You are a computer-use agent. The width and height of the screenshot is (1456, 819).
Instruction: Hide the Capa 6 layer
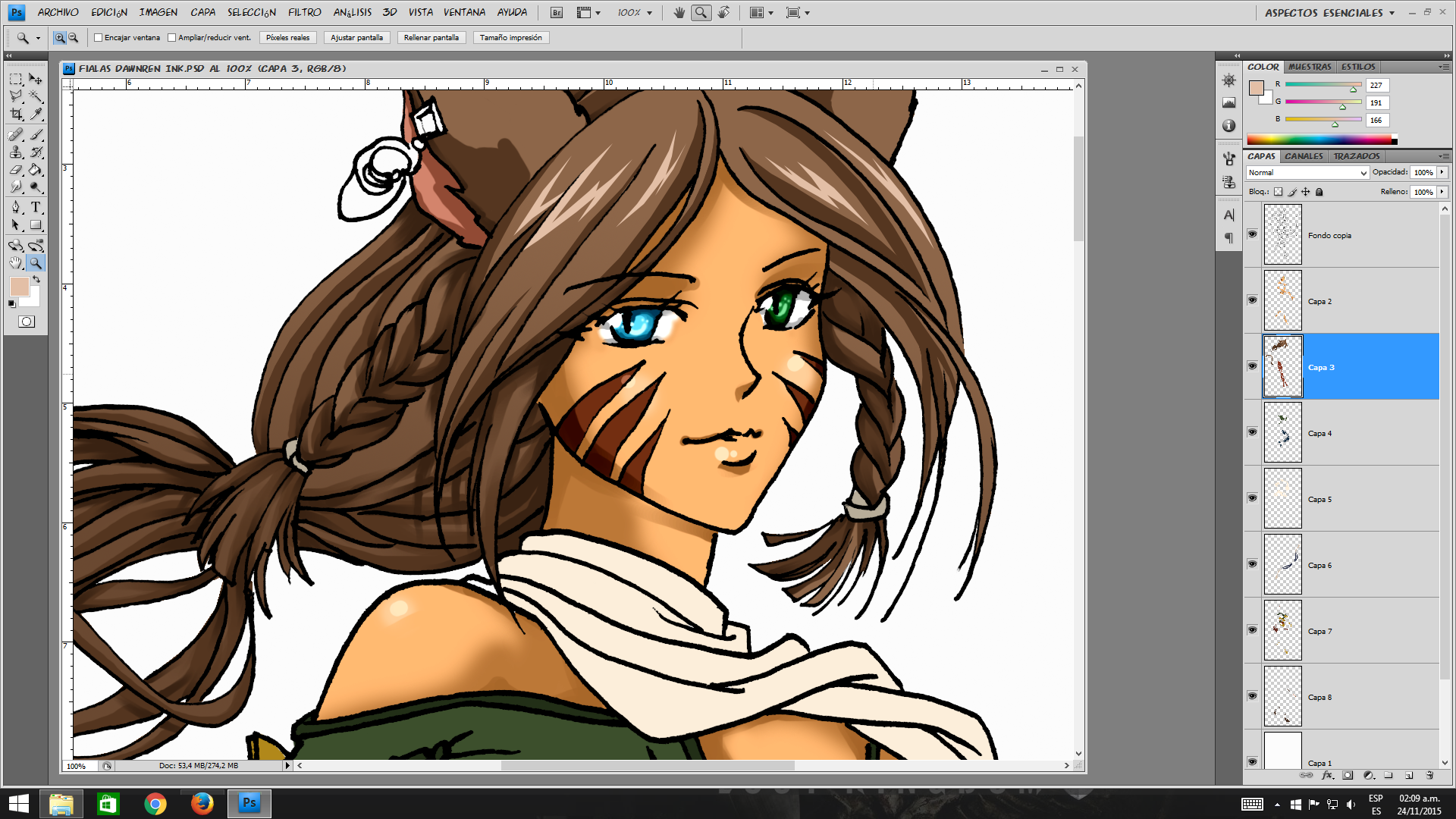[x=1252, y=564]
